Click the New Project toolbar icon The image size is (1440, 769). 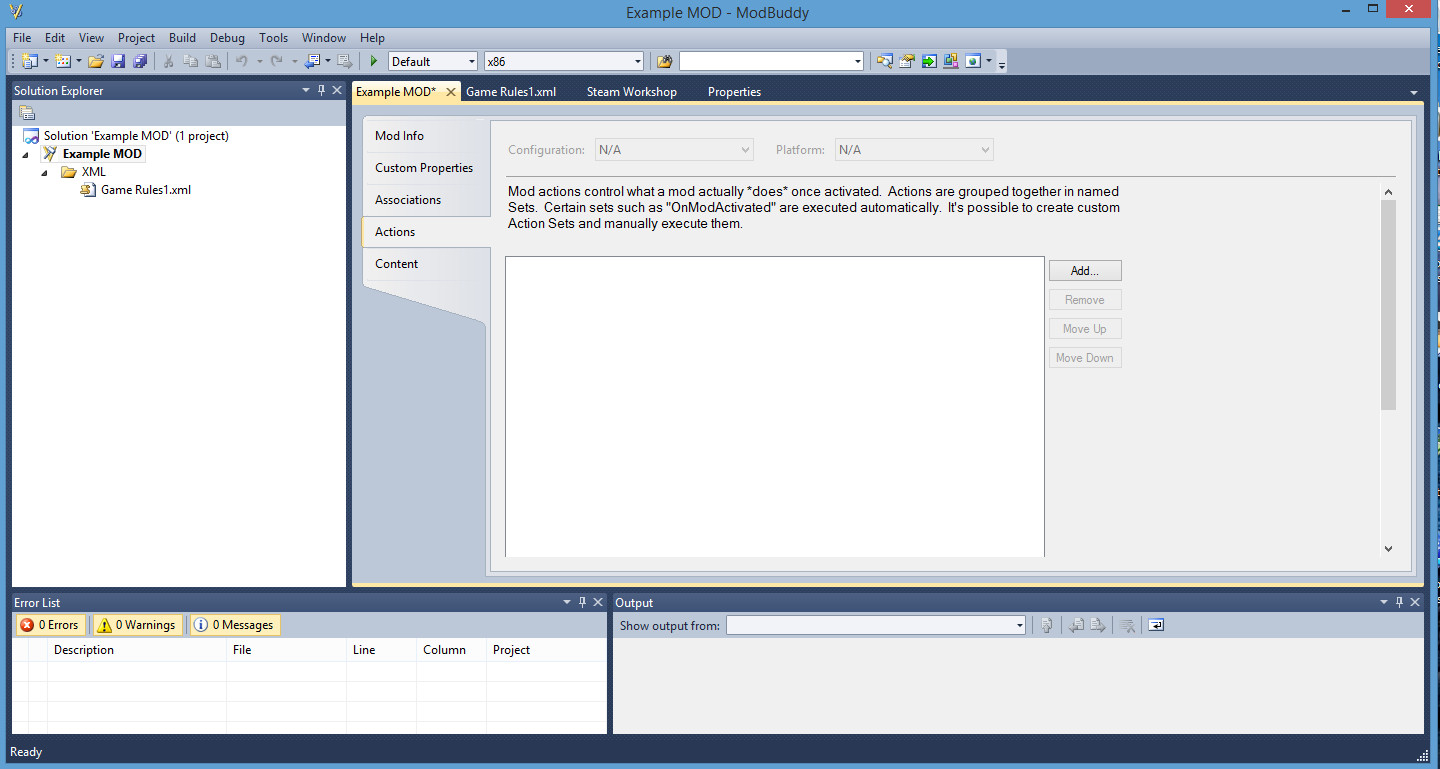29,61
